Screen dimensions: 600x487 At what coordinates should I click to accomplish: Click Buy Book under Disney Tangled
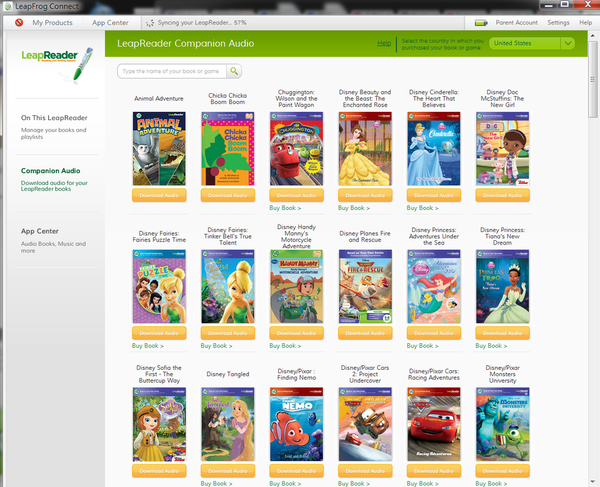tap(216, 484)
